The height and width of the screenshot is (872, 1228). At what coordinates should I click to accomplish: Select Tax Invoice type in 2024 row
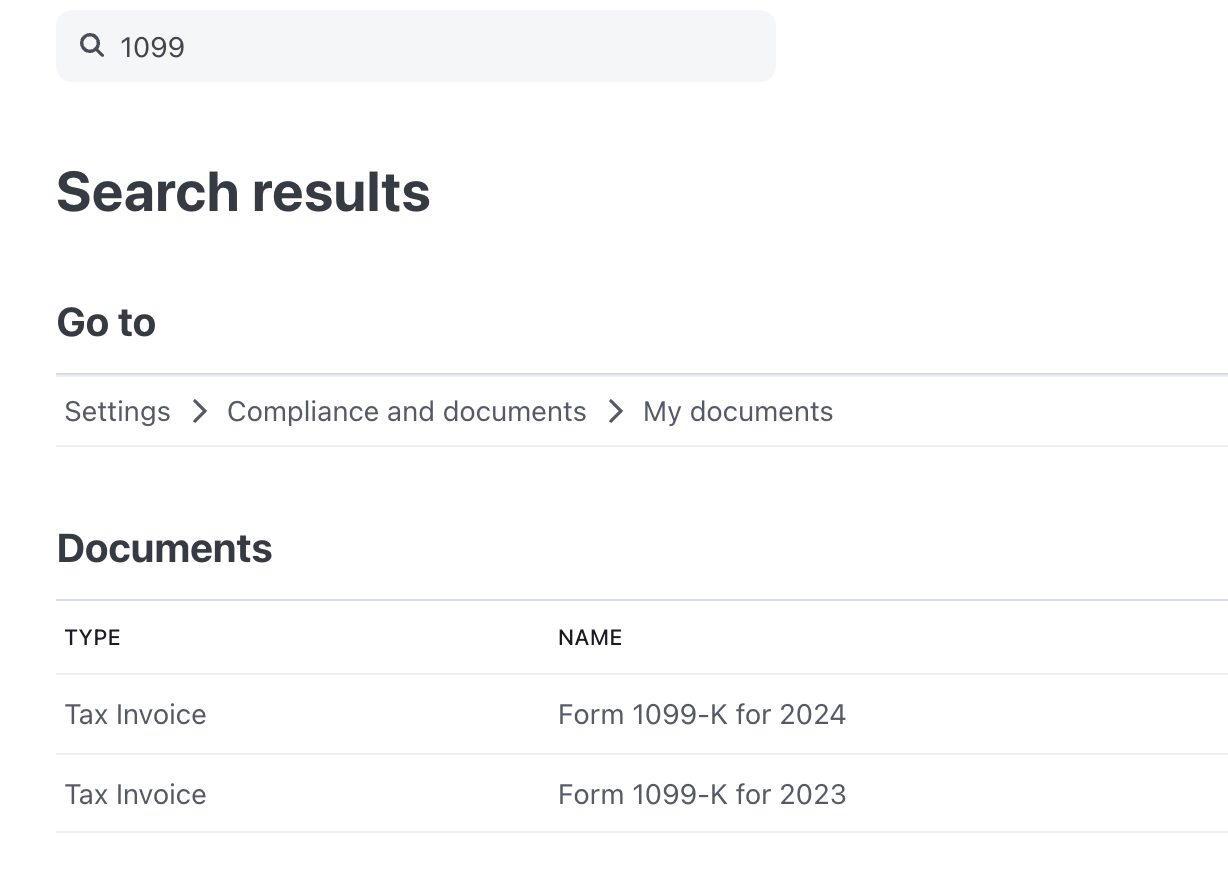click(135, 714)
